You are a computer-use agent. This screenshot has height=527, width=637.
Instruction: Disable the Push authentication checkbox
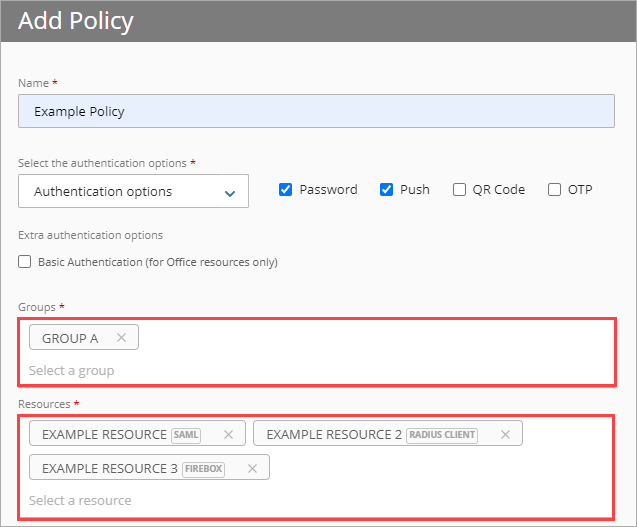386,190
